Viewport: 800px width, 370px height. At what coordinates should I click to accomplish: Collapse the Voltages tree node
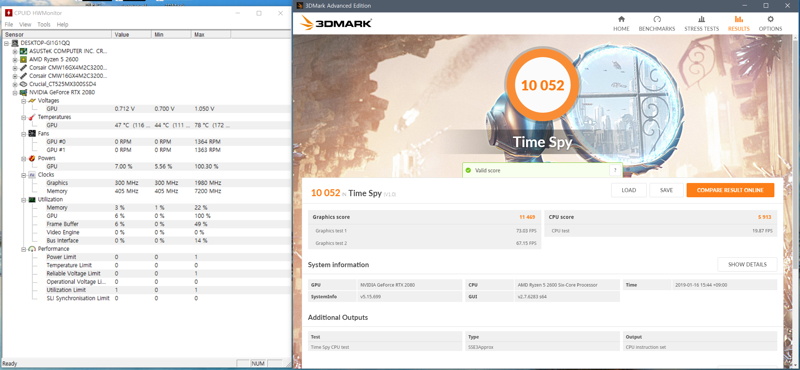point(23,101)
